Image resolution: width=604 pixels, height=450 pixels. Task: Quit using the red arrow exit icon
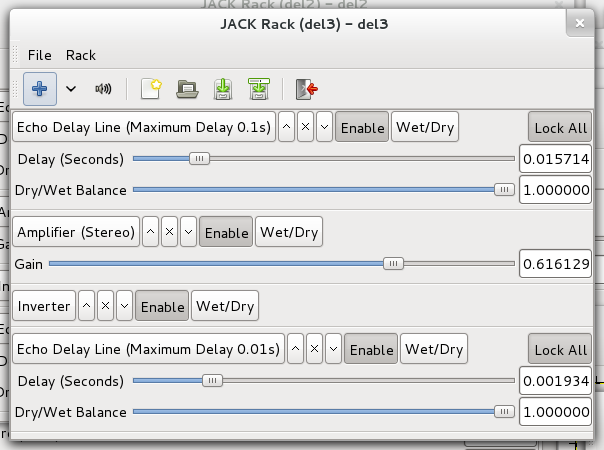click(306, 89)
